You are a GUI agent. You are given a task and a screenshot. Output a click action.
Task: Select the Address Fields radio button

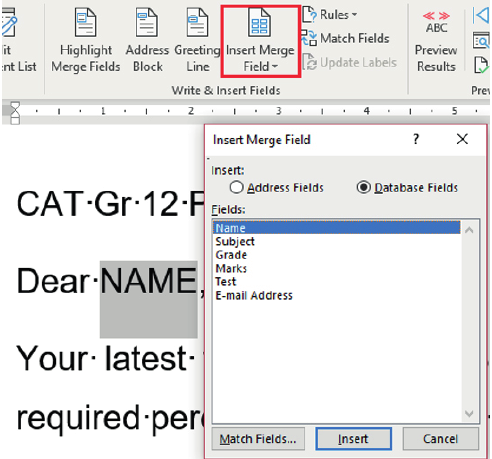tap(236, 187)
